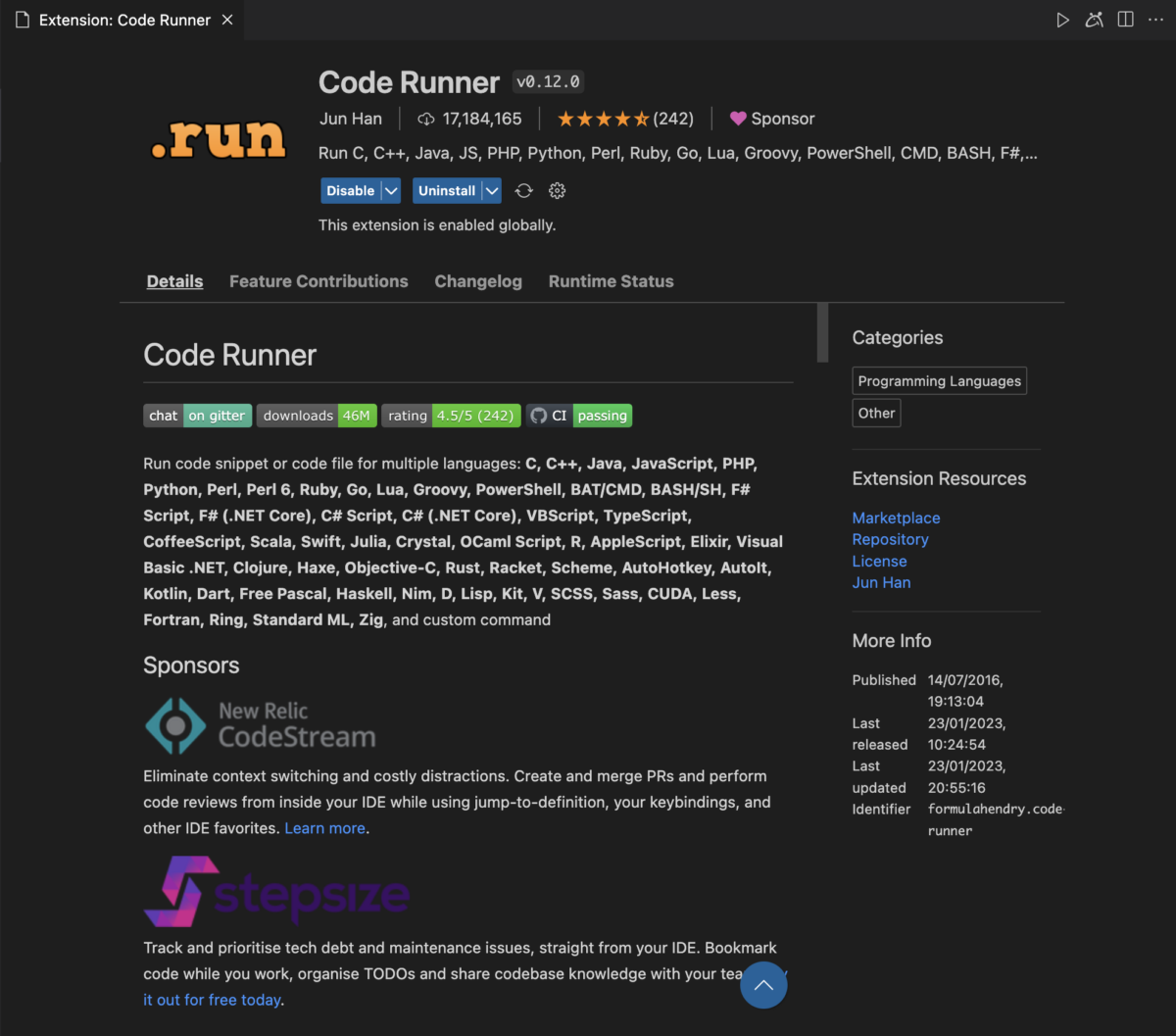Click the version v0.12.0 label
1176x1036 pixels.
[548, 82]
